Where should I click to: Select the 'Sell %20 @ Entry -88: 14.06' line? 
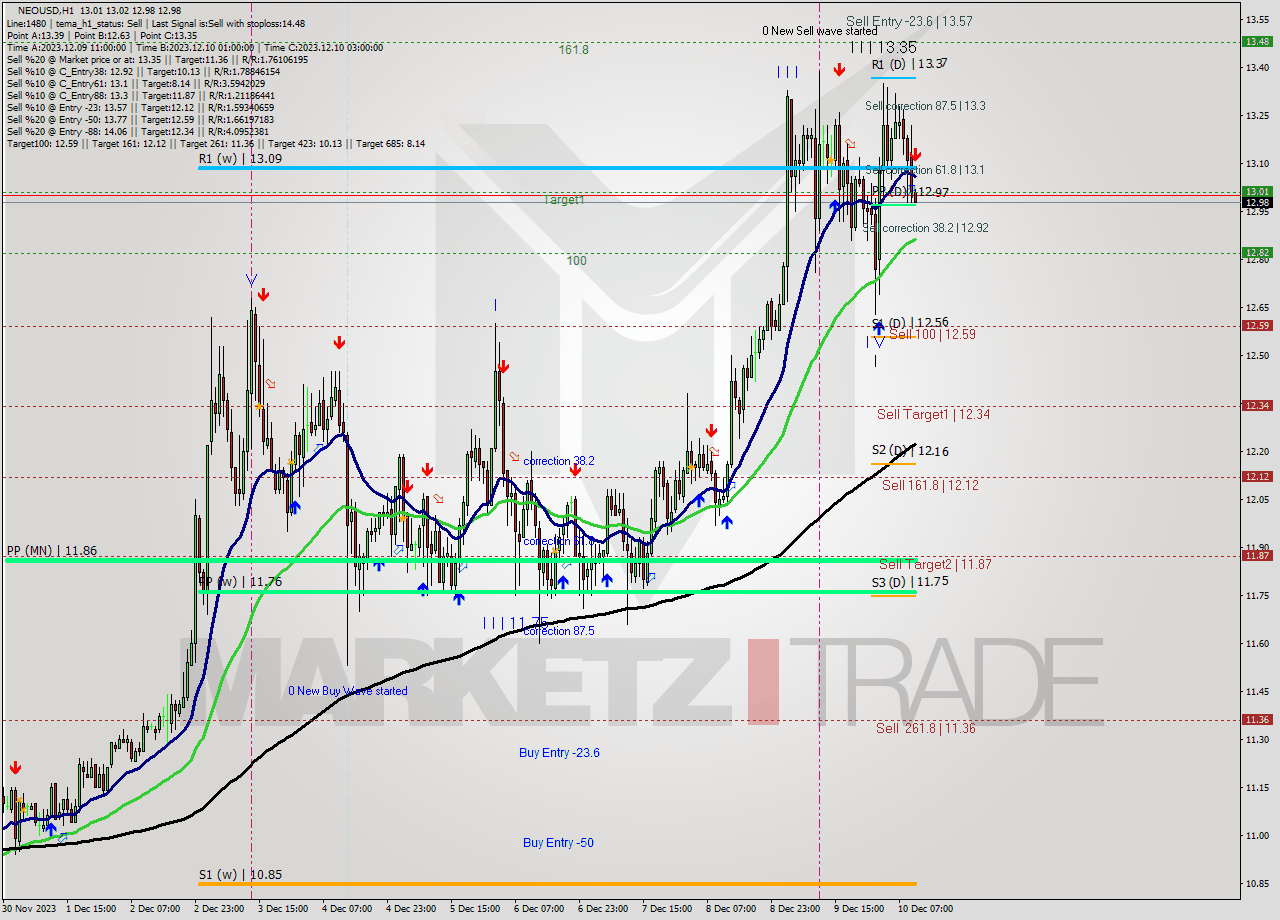138,131
